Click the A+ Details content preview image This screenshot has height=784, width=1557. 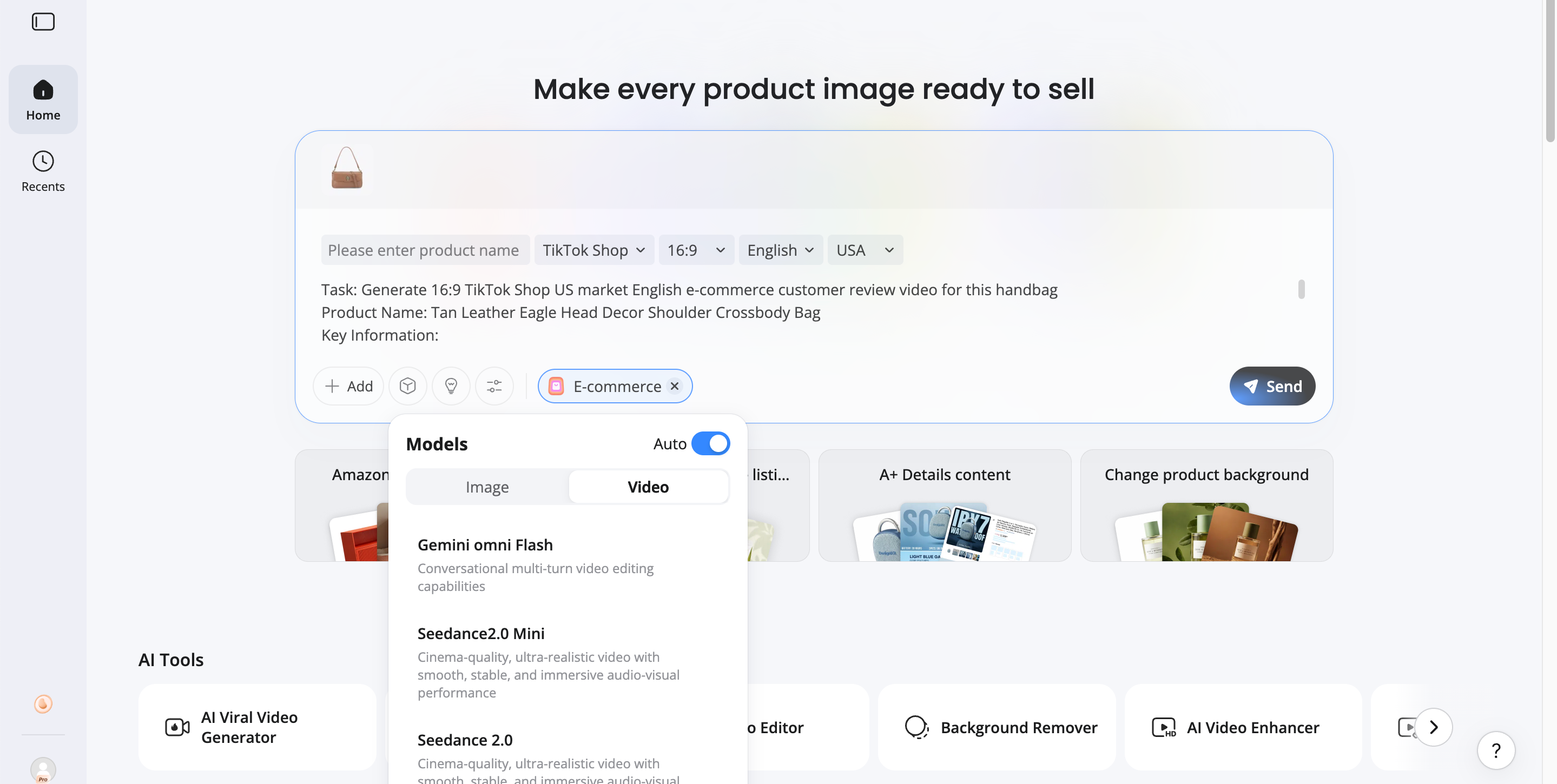pyautogui.click(x=945, y=531)
